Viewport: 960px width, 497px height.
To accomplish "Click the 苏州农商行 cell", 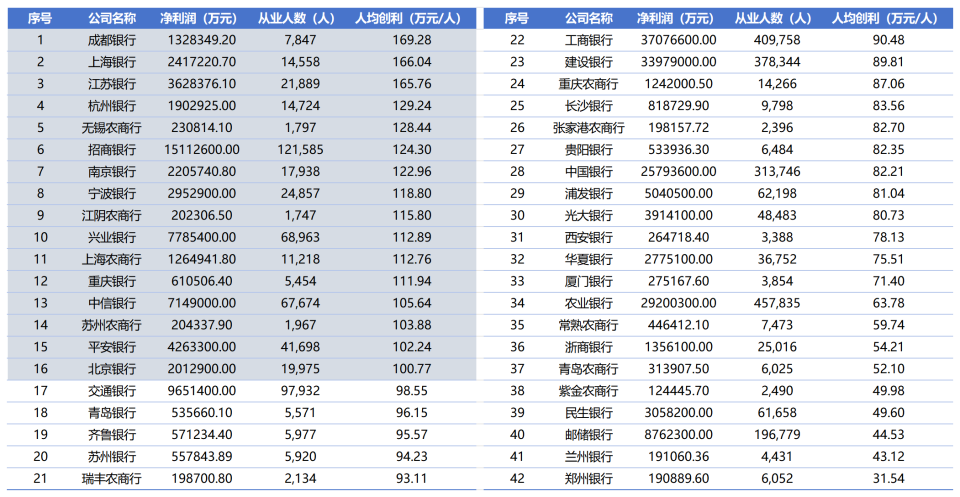I will pos(111,325).
